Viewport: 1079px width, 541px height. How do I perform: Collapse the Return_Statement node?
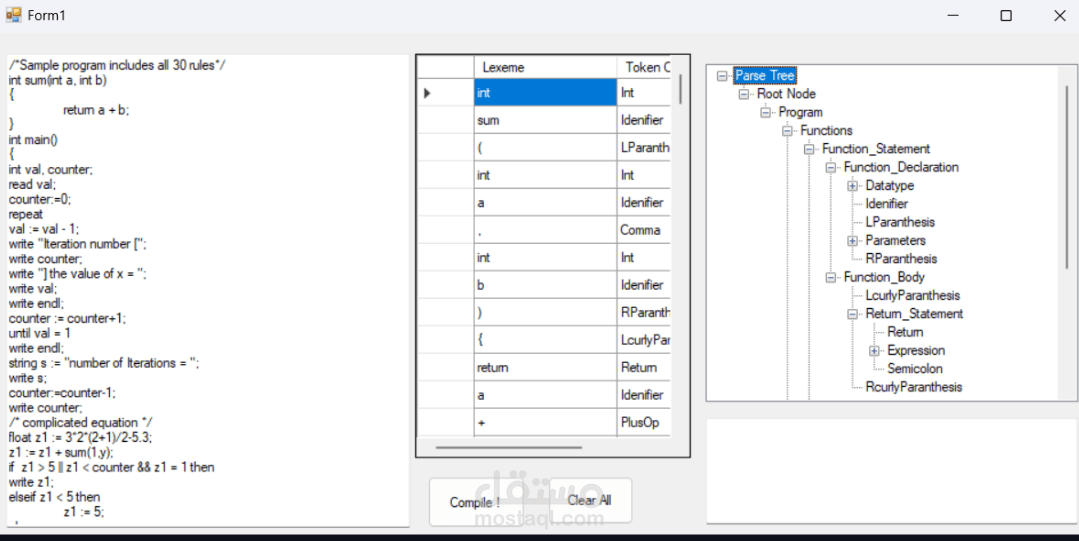853,314
